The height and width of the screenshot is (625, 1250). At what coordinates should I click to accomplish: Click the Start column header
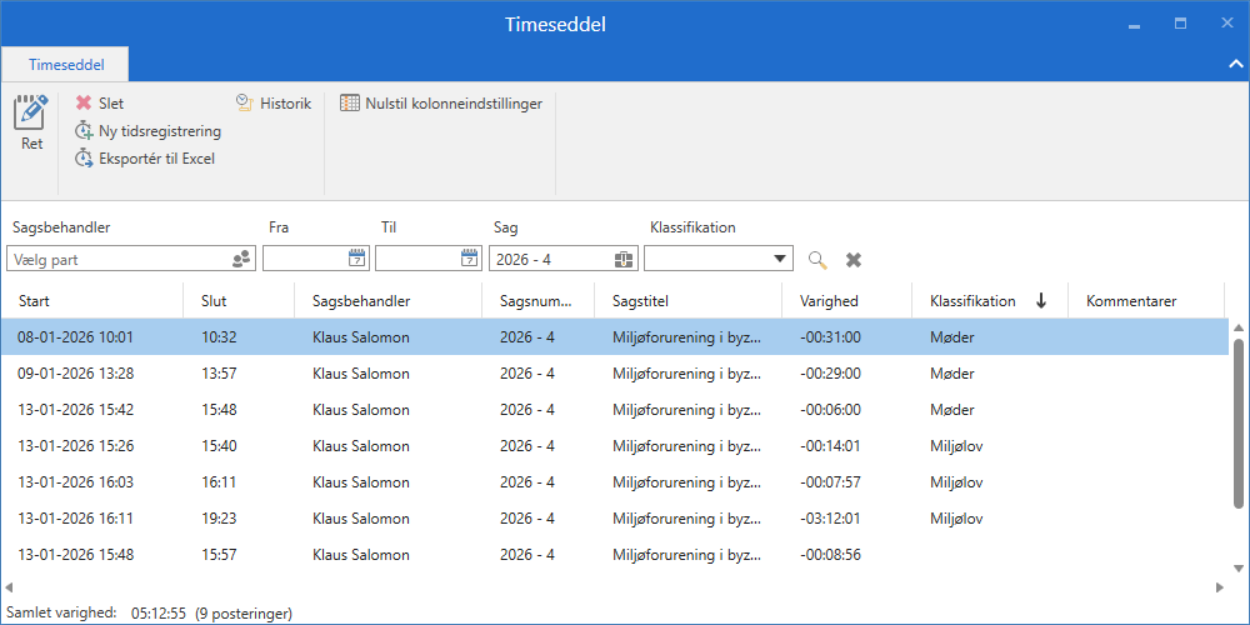point(34,301)
